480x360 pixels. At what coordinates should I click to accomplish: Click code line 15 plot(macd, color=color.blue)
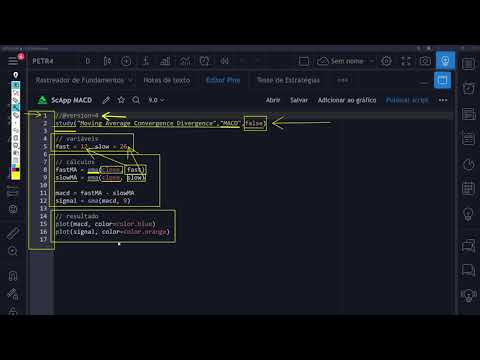coord(106,224)
